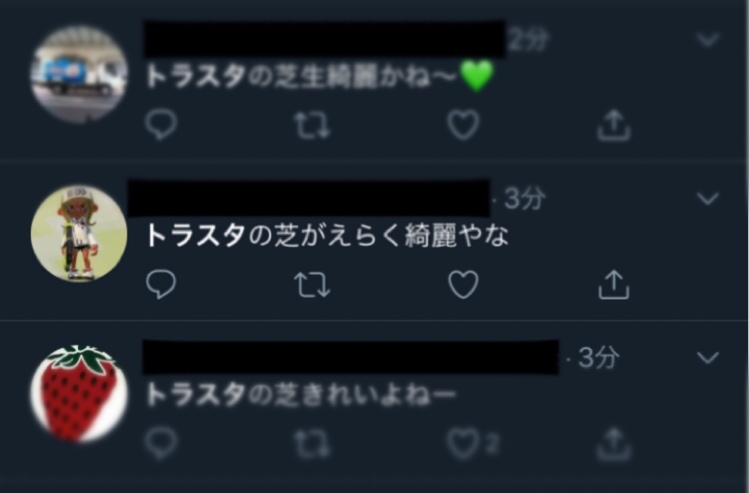Open tweet text トラスタの芝がえらく綺麗やな
The height and width of the screenshot is (493, 749).
328,236
